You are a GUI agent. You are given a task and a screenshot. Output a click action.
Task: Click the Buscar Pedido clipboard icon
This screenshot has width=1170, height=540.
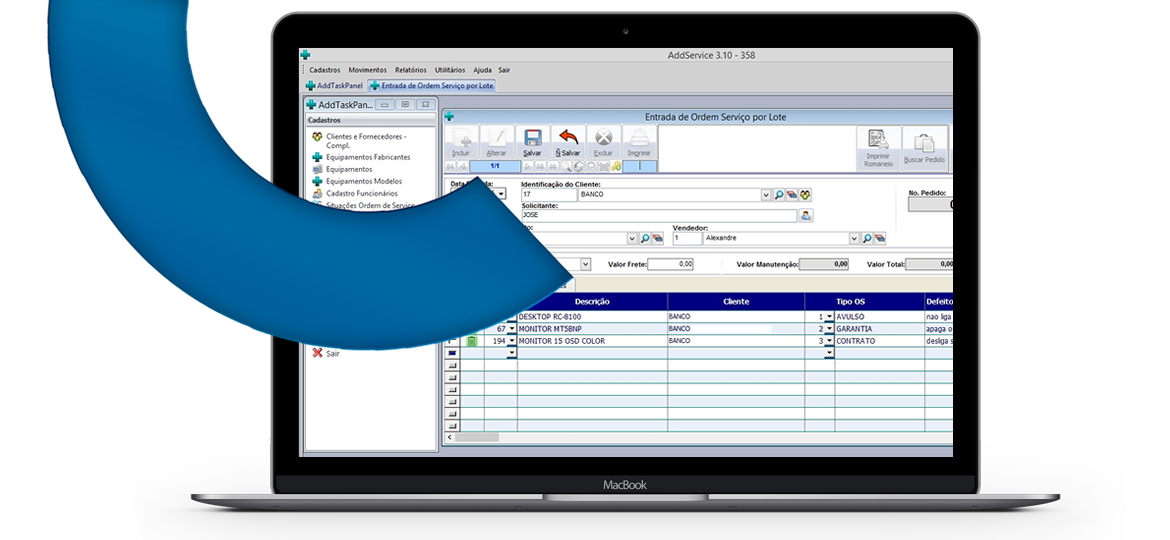[924, 145]
